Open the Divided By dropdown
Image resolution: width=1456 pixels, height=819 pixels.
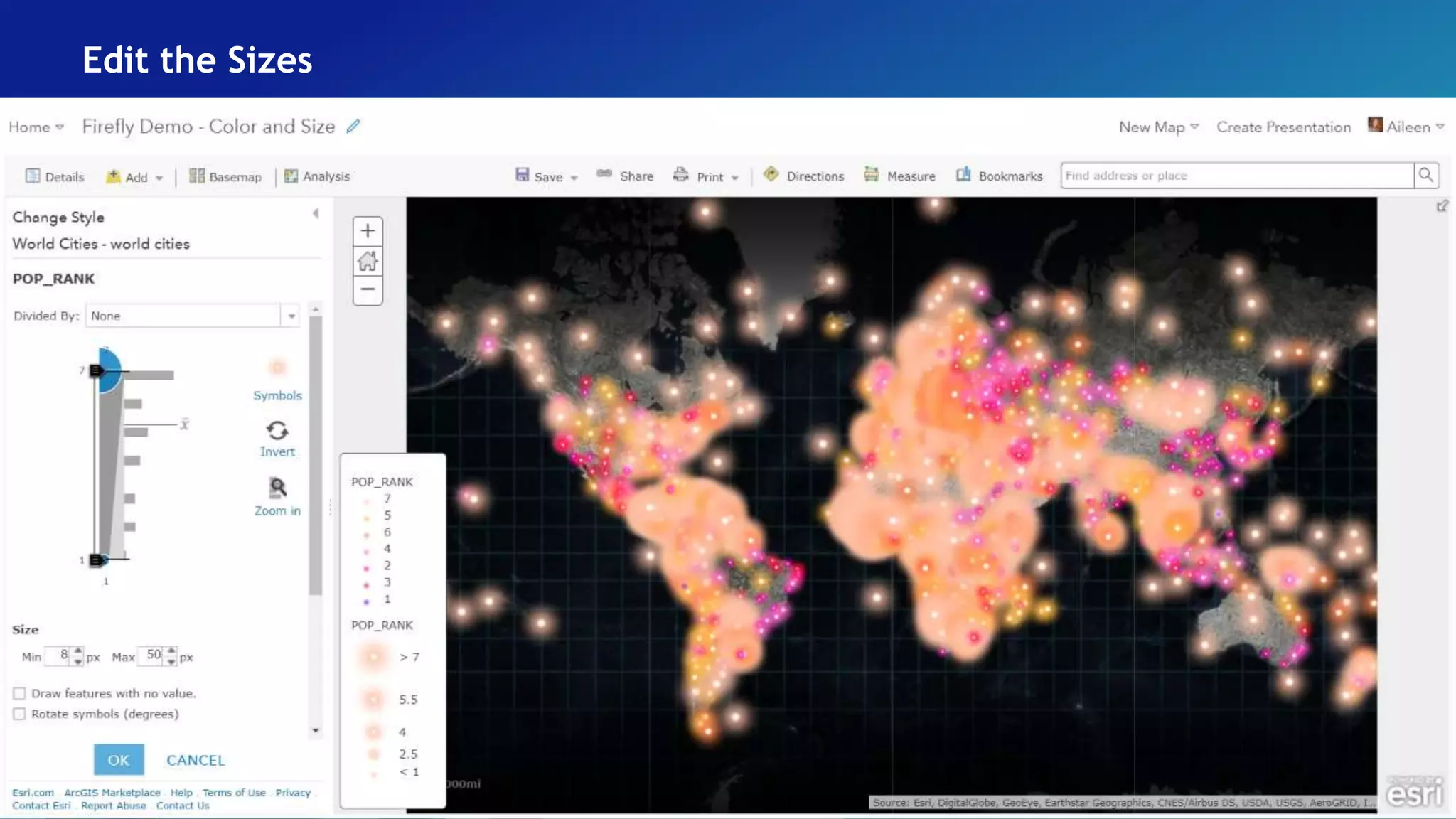291,316
